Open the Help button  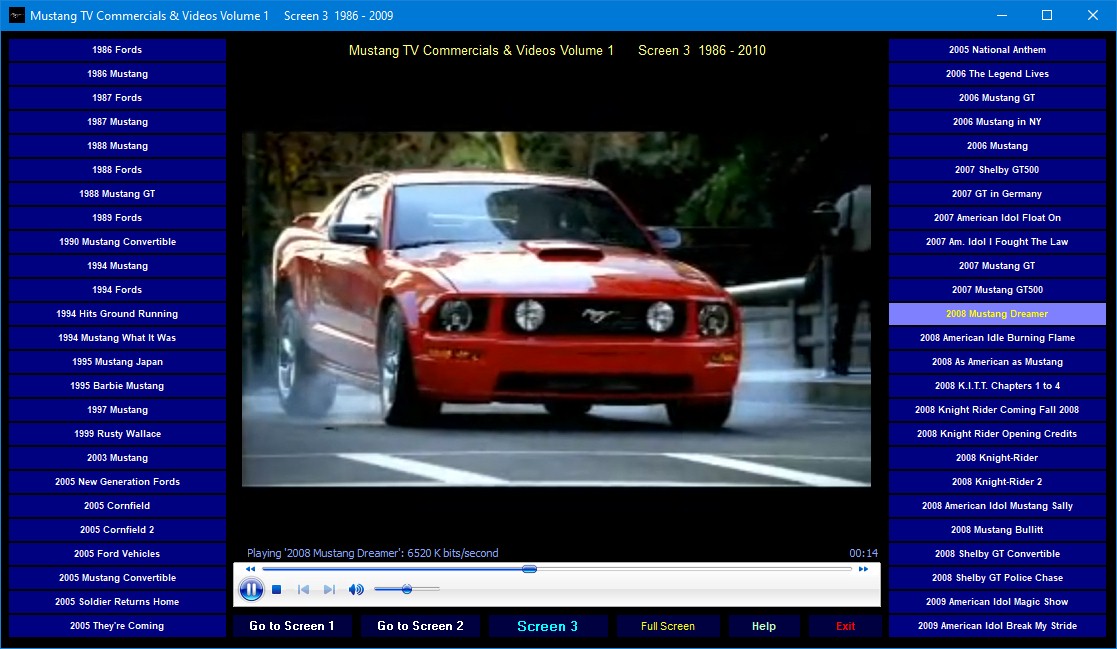tap(764, 626)
